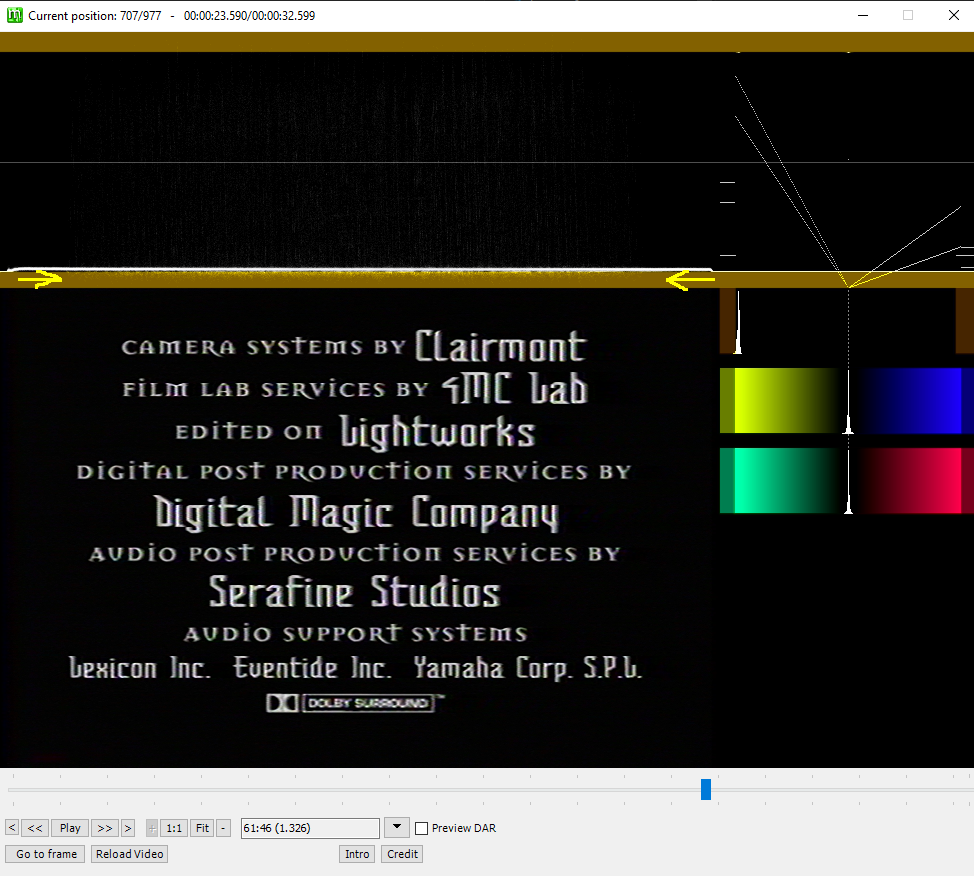The image size is (974, 876).
Task: Click the 'Yamaha Corp.' text in the video
Action: pyautogui.click(x=491, y=668)
